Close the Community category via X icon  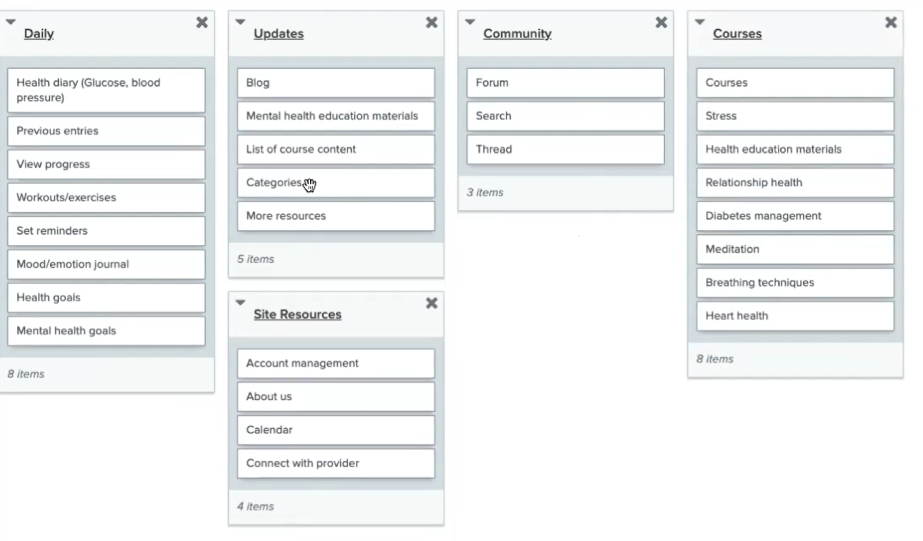click(661, 22)
